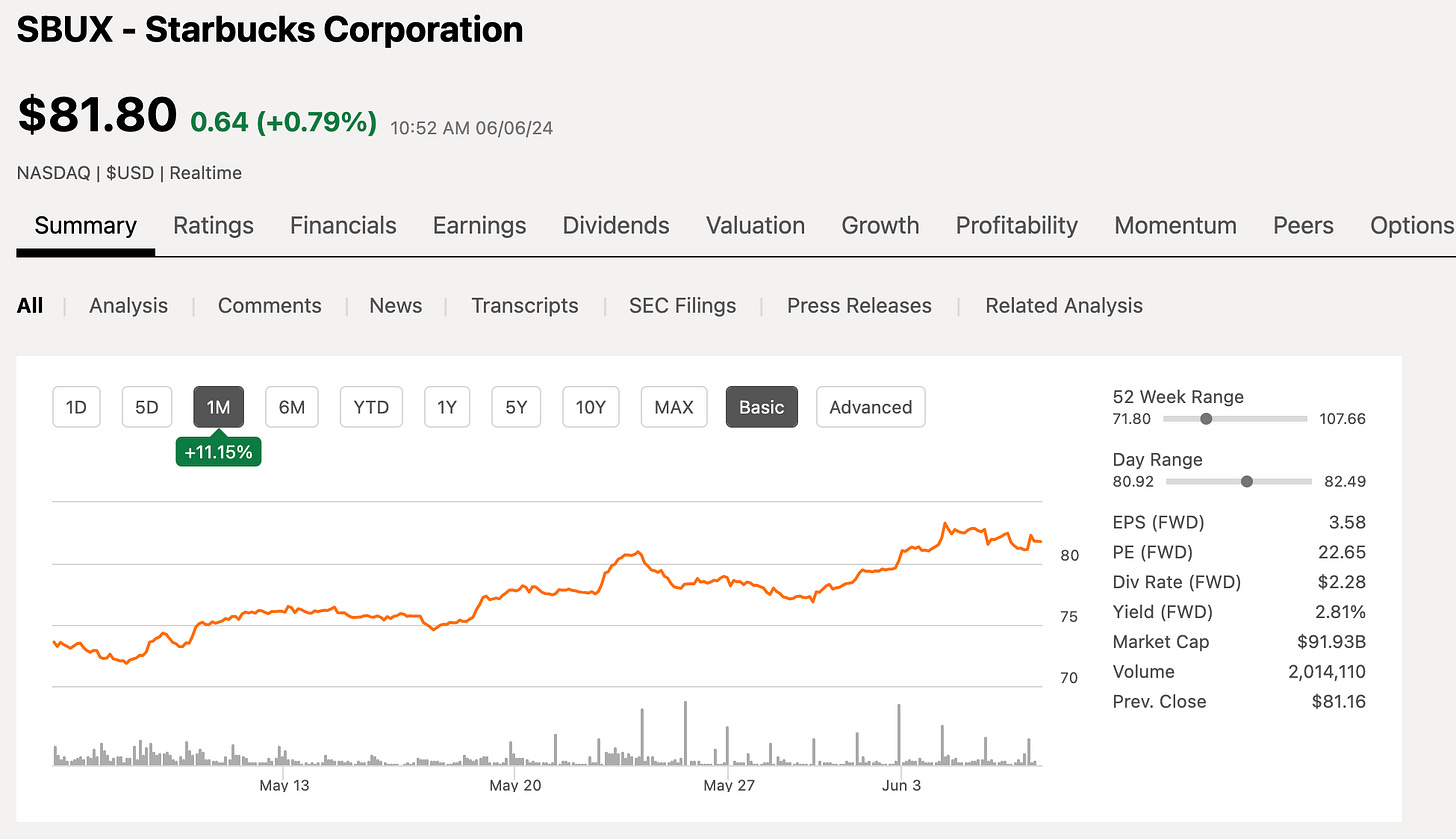Switch chart range to 1Y
The height and width of the screenshot is (839, 1456).
[x=447, y=407]
